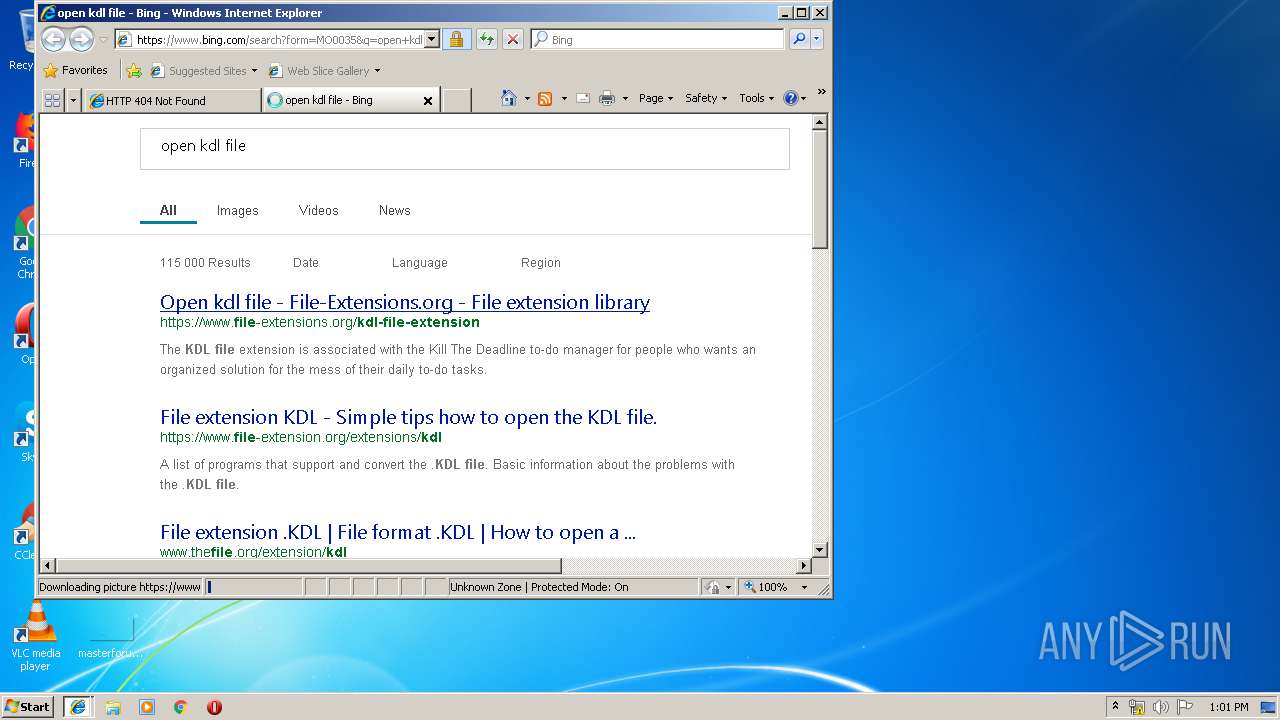Open the 100% zoom level control

tap(776, 587)
